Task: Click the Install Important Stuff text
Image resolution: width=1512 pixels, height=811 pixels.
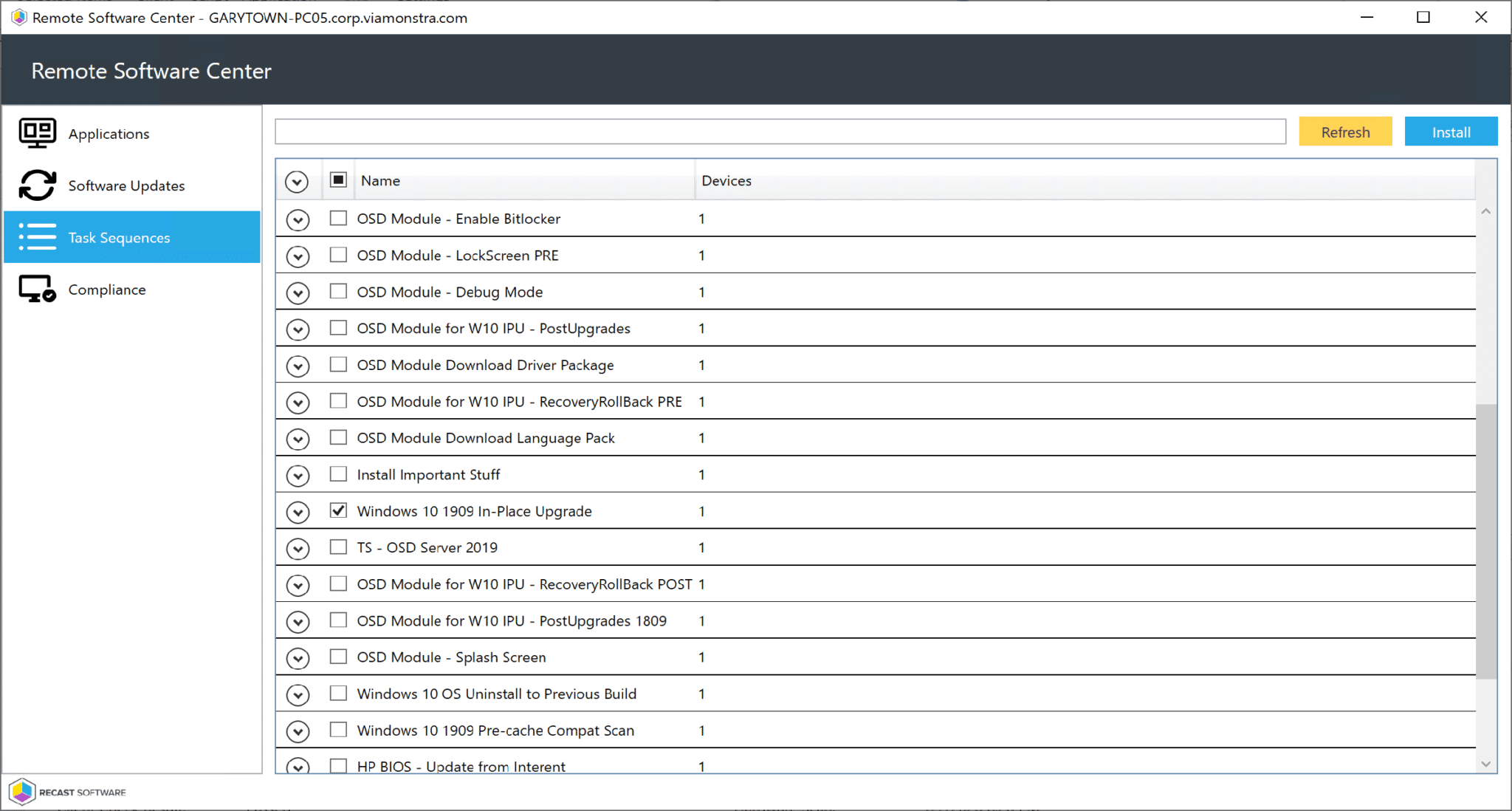Action: pyautogui.click(x=428, y=474)
